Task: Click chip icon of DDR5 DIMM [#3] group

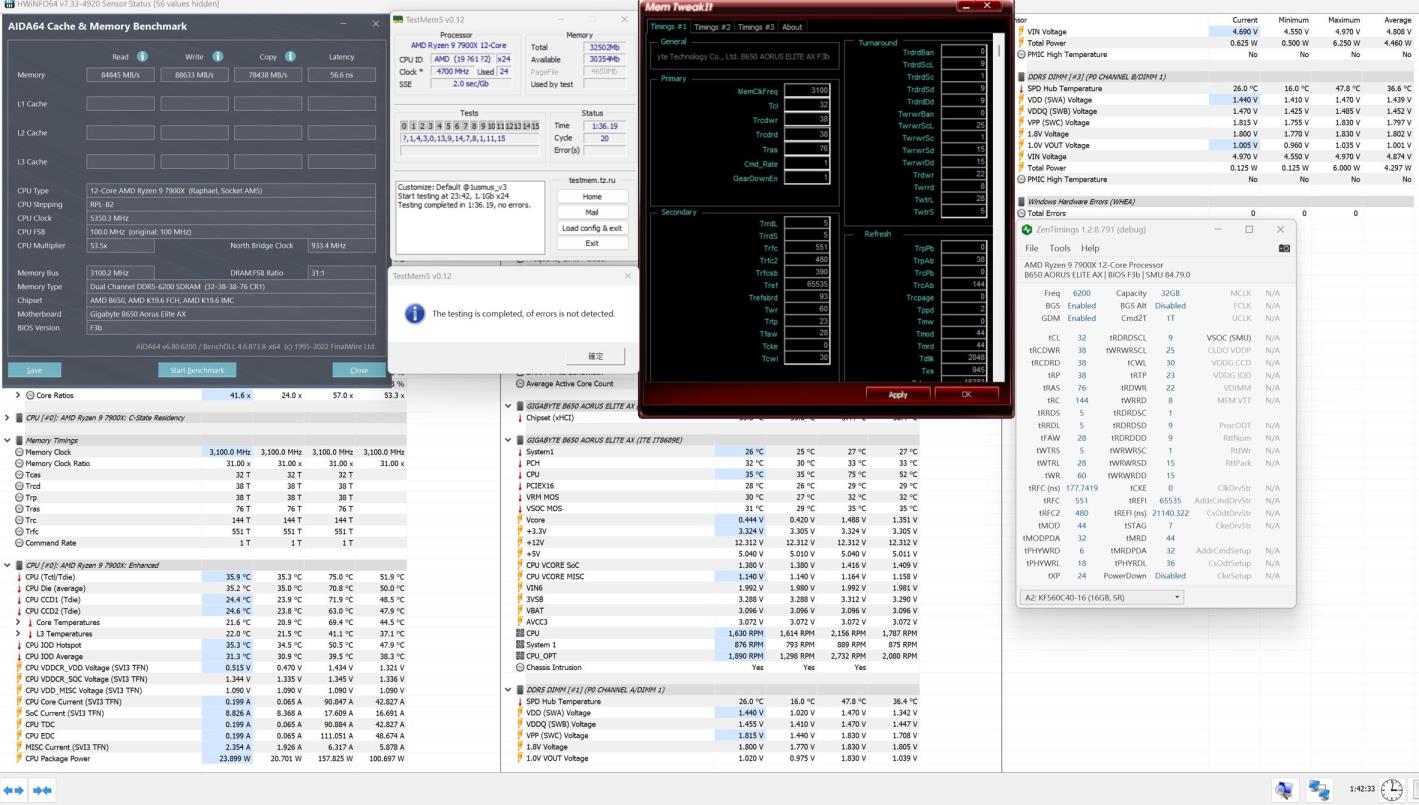Action: click(1021, 77)
